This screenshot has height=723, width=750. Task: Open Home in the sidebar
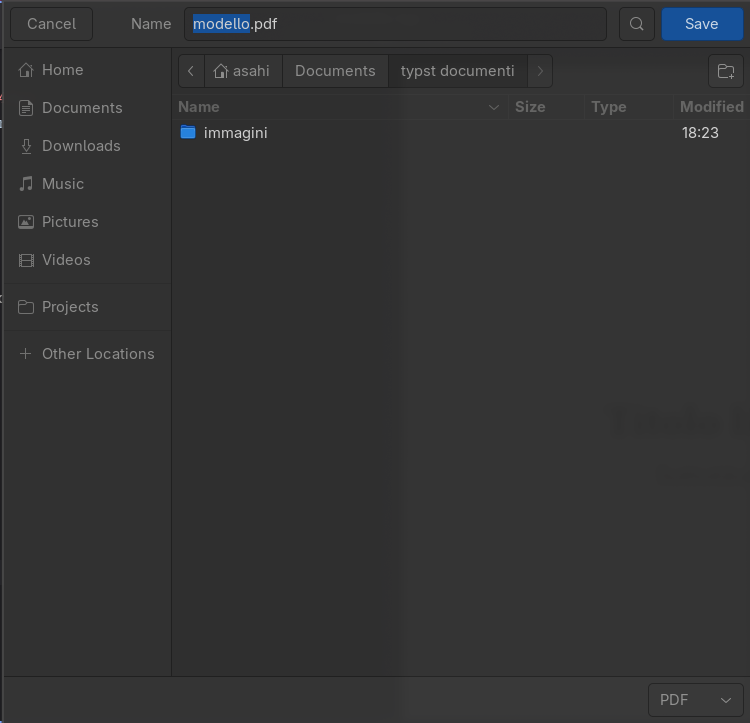pyautogui.click(x=88, y=70)
